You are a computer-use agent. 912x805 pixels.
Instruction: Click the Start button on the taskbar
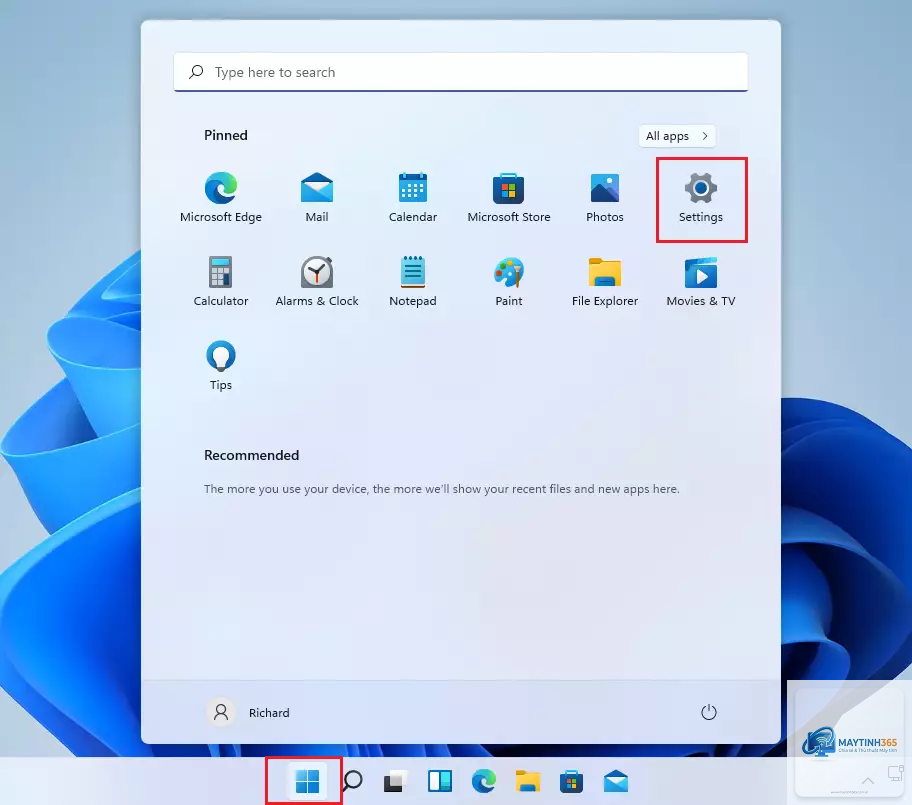pos(307,781)
